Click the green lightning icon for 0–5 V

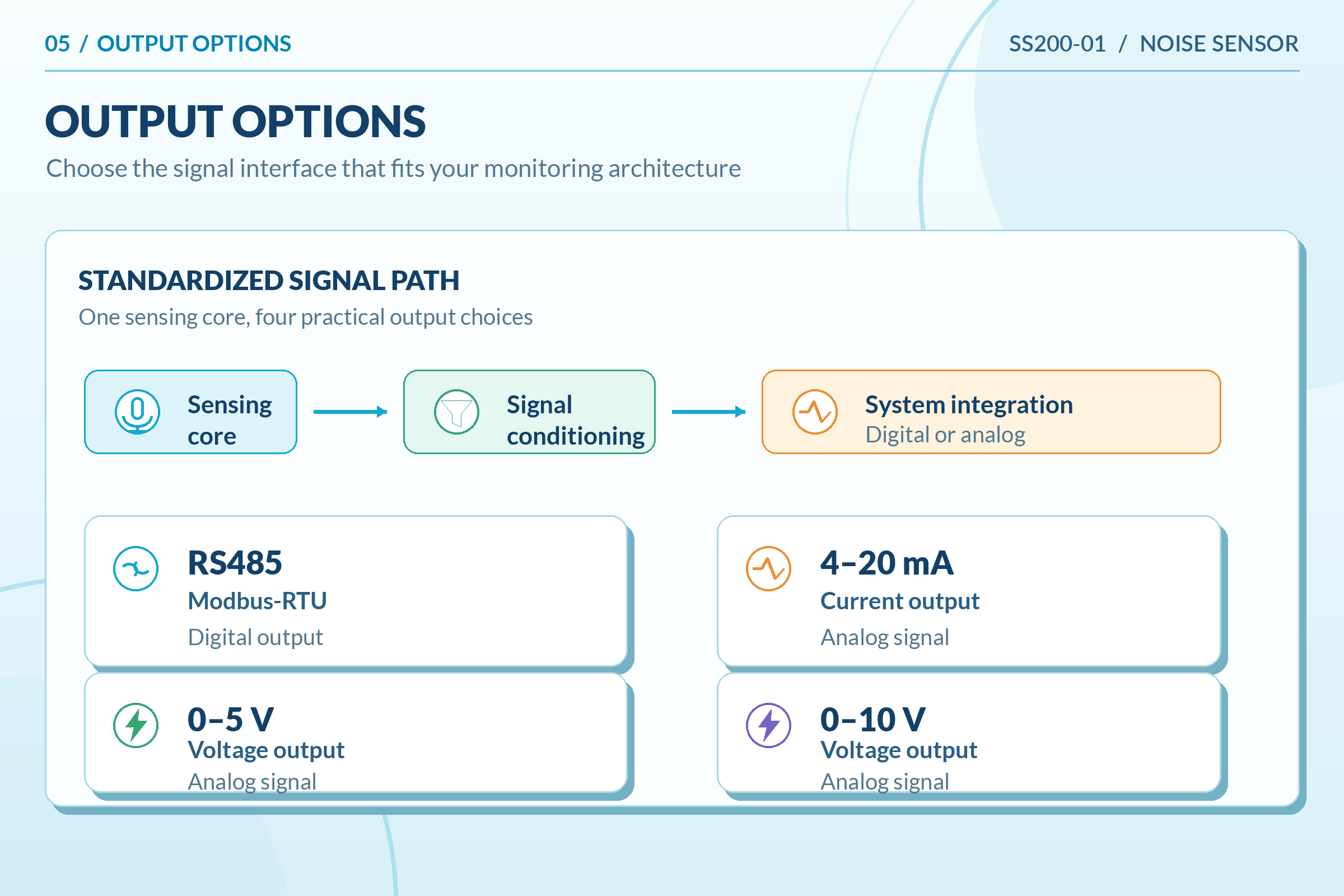136,725
